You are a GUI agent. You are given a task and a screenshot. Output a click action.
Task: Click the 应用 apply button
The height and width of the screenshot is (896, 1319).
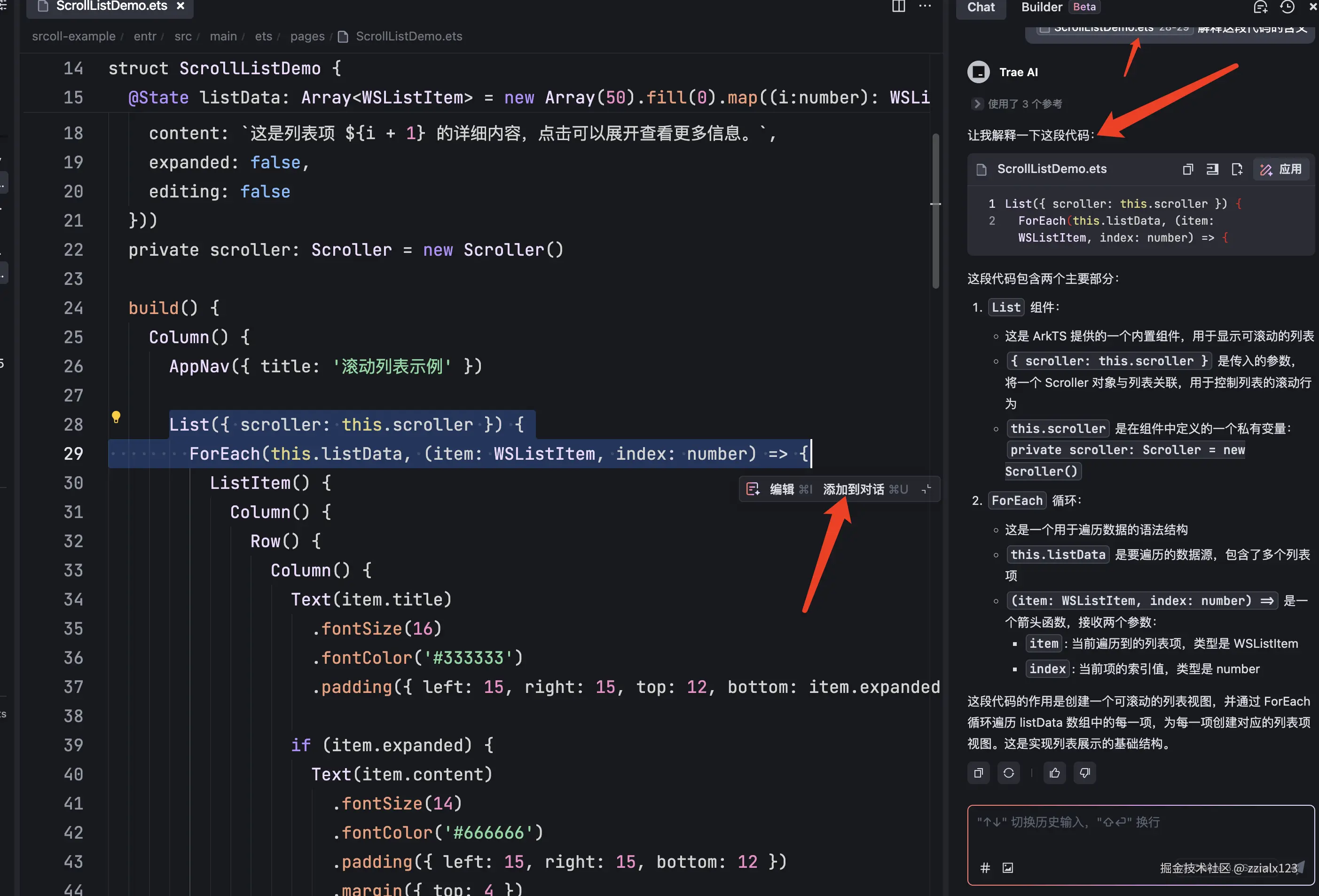coord(1281,169)
